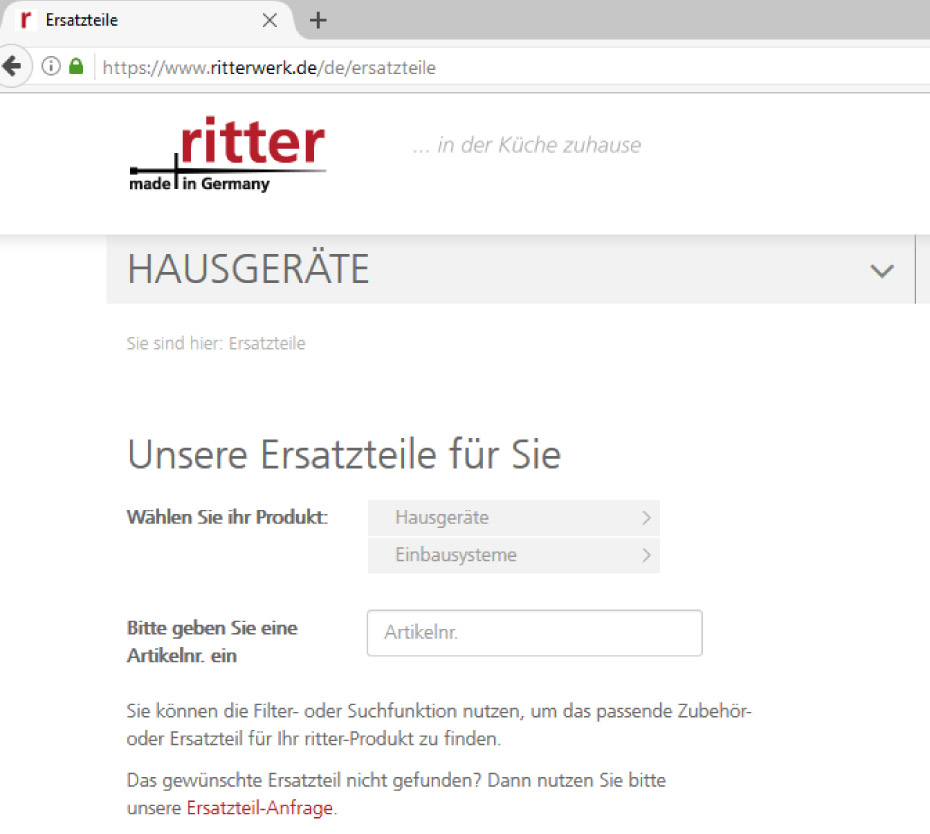Click the 'in der Küche zuhause' tagline
Screen dimensions: 930x834
pyautogui.click(x=526, y=145)
